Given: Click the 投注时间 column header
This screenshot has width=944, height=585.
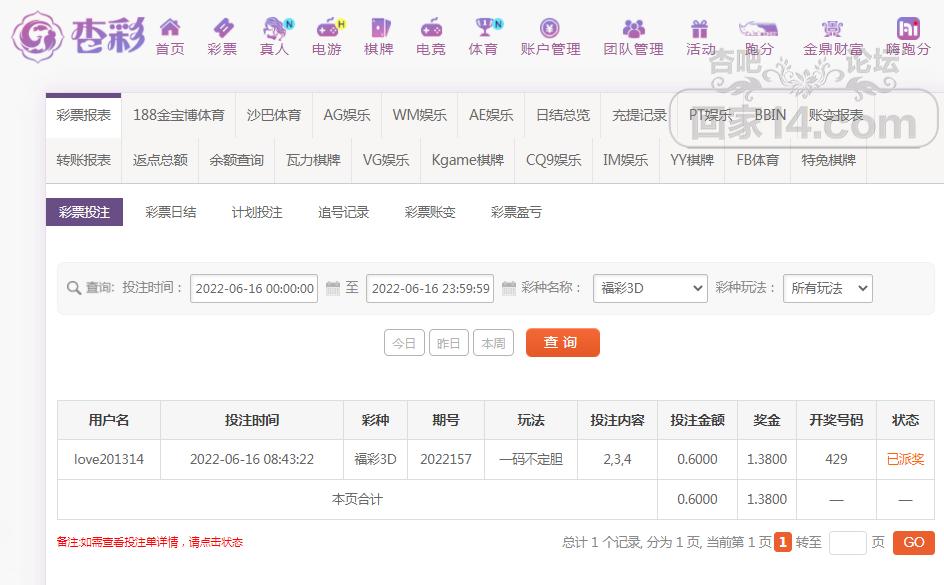Looking at the screenshot, I should click(x=252, y=420).
